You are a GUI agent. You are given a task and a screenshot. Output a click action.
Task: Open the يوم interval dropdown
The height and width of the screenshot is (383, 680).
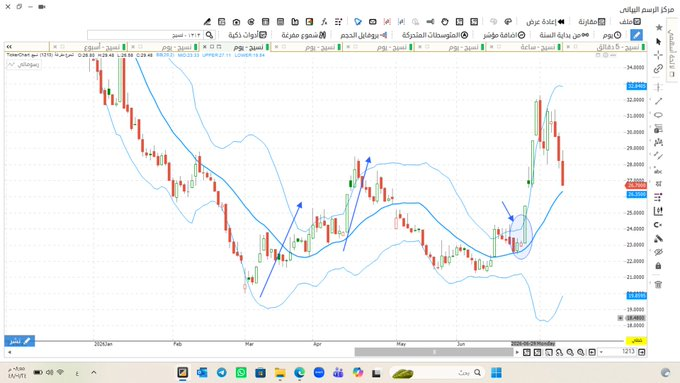612,35
